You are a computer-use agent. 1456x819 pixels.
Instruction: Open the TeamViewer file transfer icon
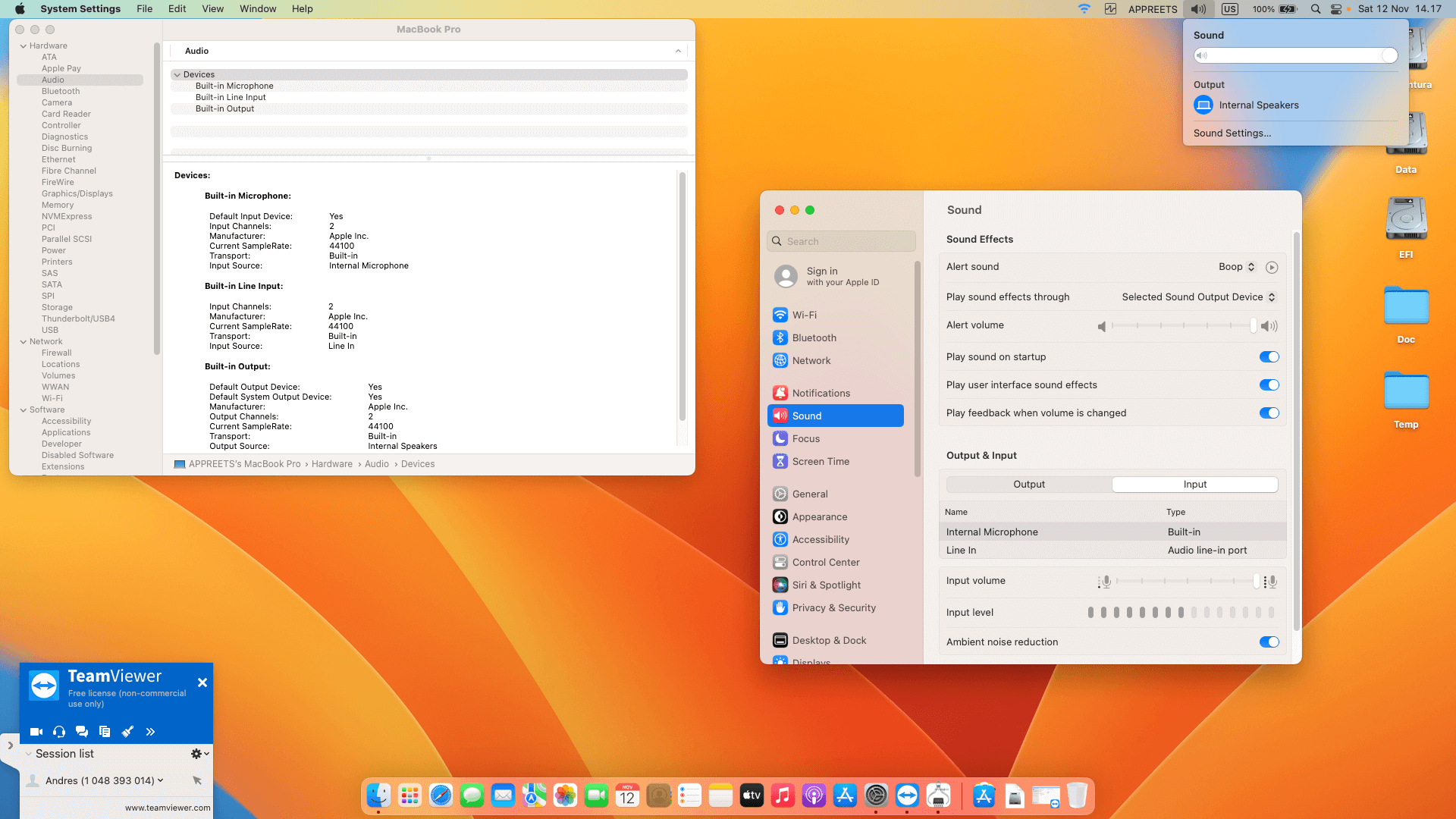105,732
